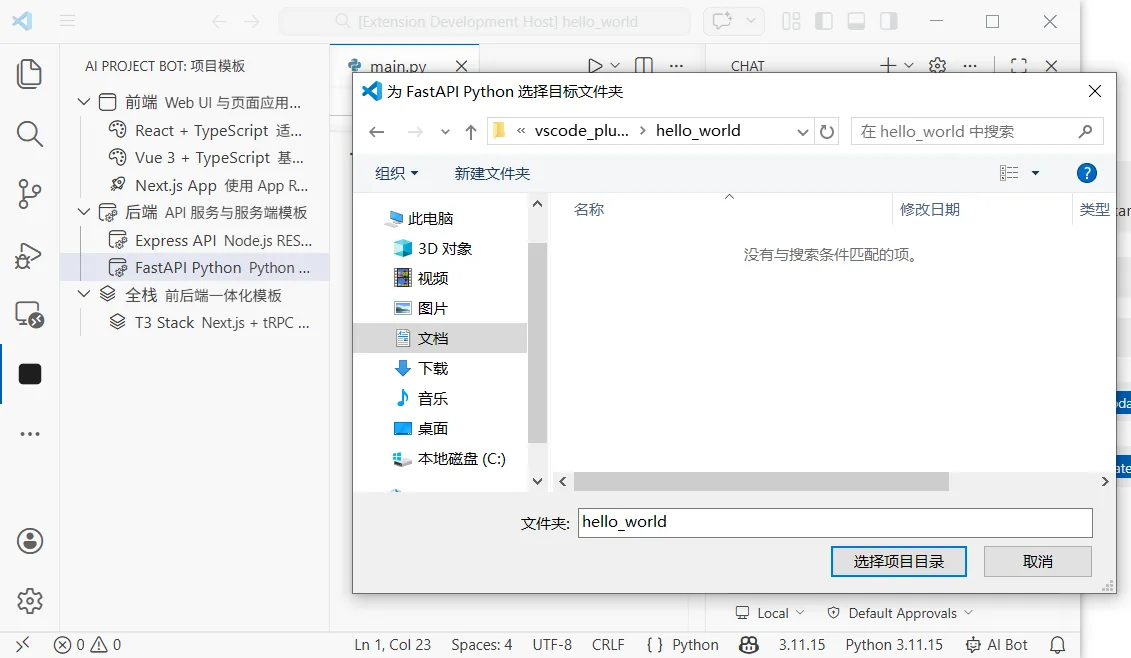Select Express API template
1131x658 pixels.
click(195, 240)
